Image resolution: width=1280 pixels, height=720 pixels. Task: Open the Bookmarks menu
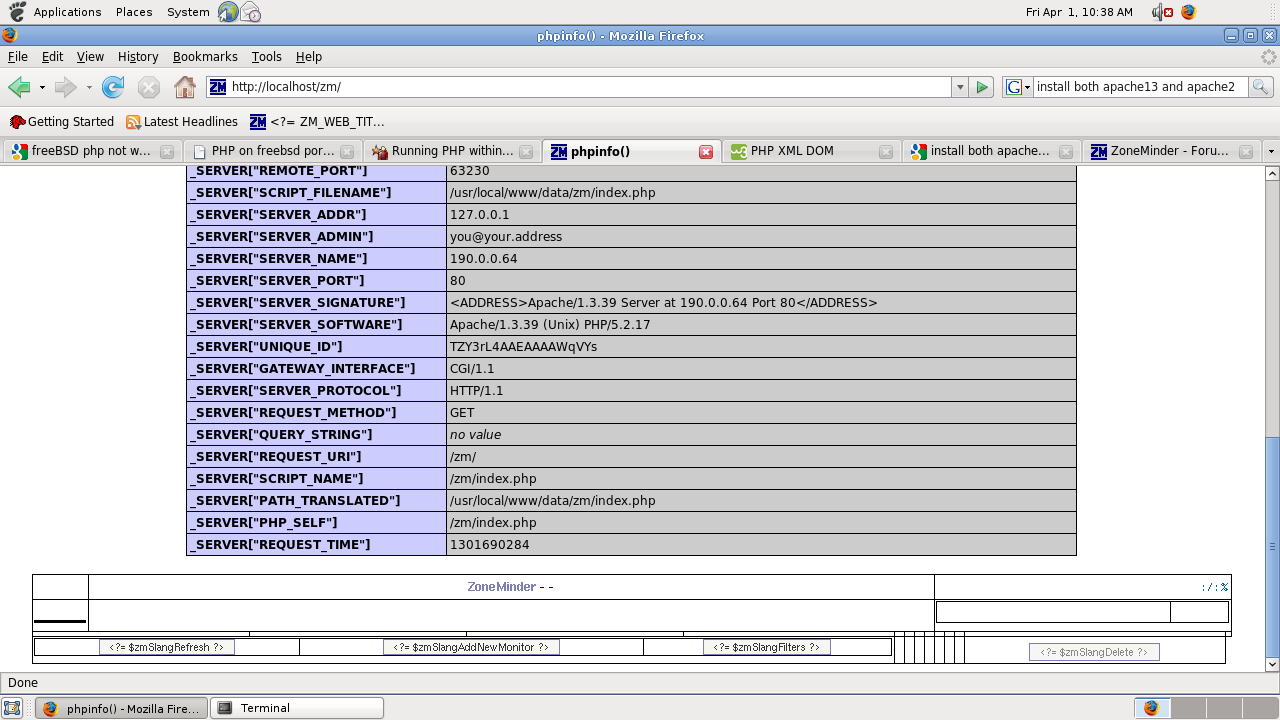click(205, 57)
